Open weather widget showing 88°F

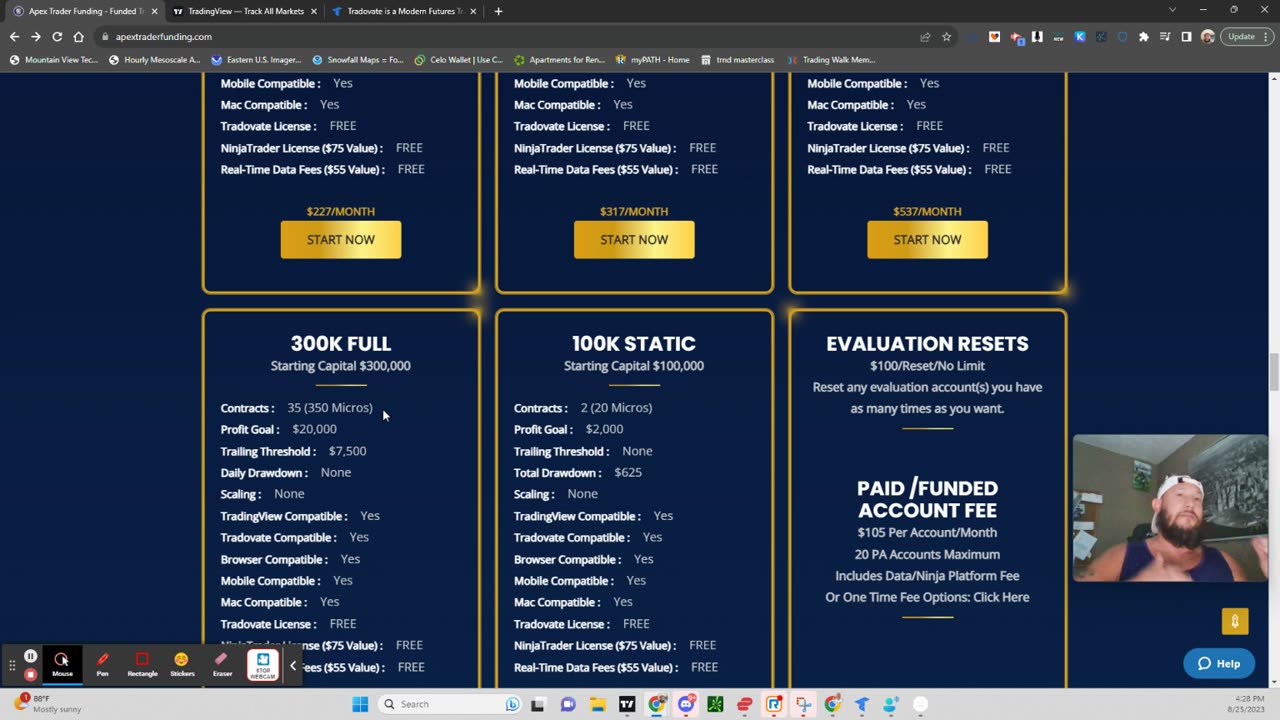tap(48, 704)
